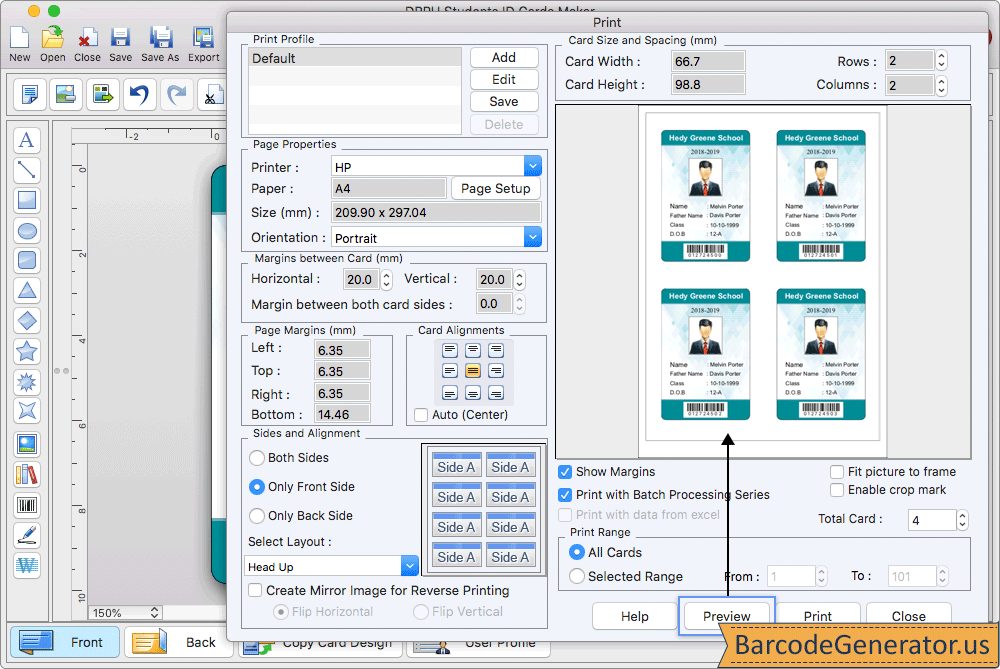Click the Undo arrow icon

[139, 94]
